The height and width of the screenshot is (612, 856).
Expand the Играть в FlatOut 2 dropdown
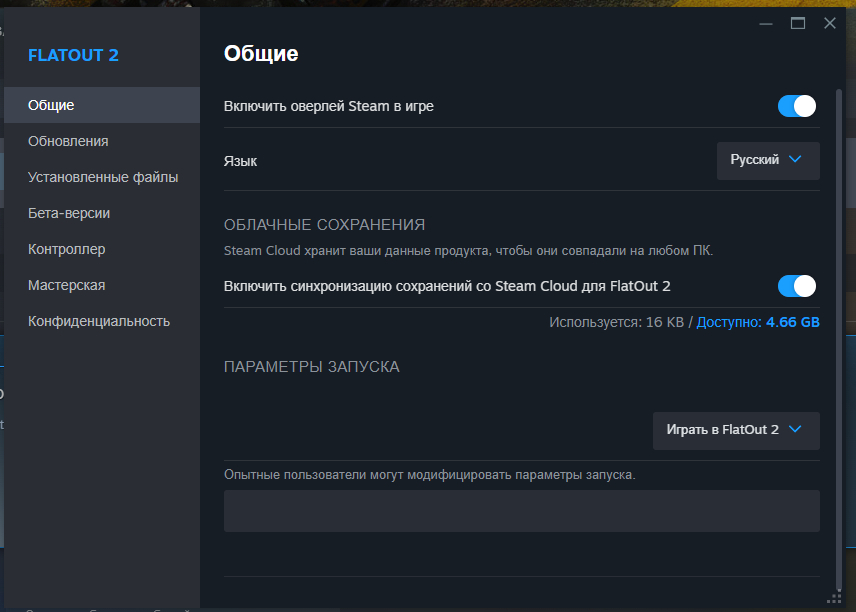(x=736, y=430)
